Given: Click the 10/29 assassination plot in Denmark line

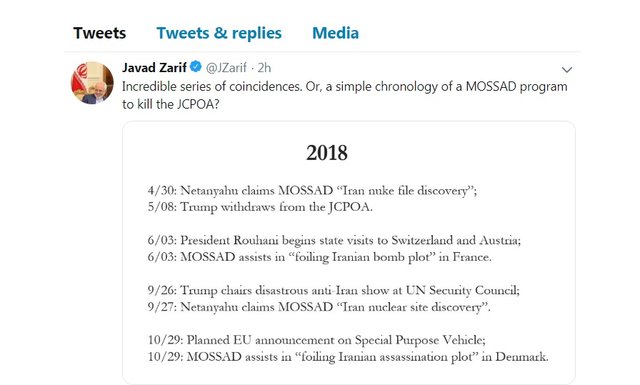Looking at the screenshot, I should pos(348,357).
